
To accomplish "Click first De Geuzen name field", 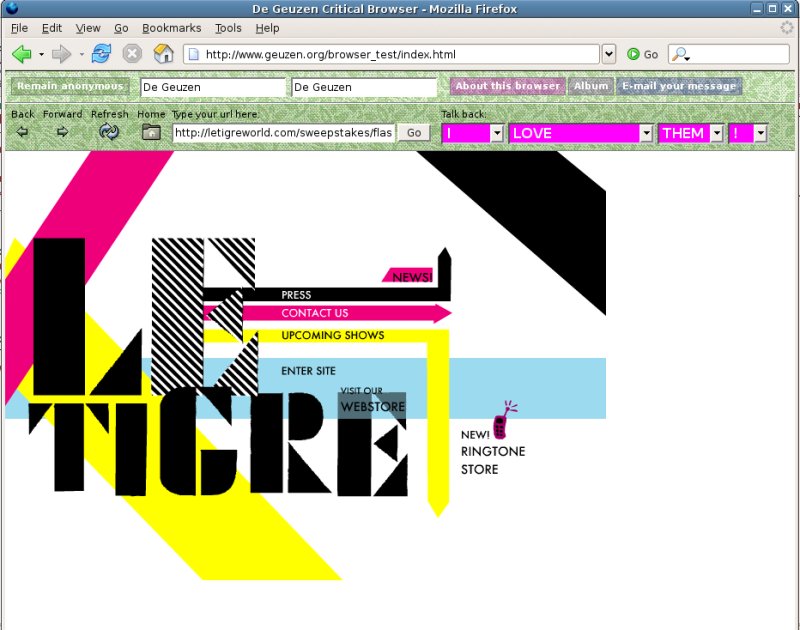I will [x=213, y=87].
